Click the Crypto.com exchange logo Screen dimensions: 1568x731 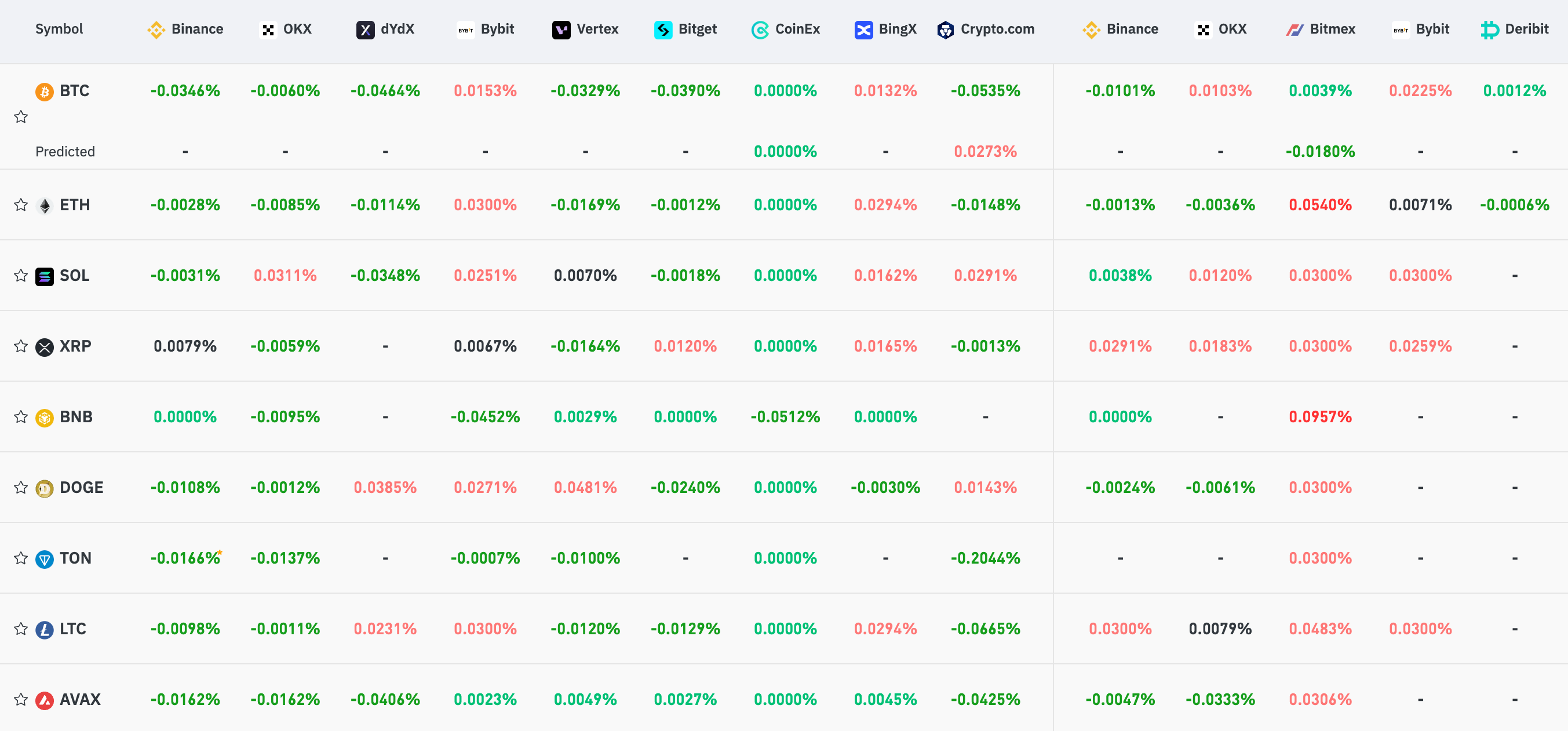point(945,29)
